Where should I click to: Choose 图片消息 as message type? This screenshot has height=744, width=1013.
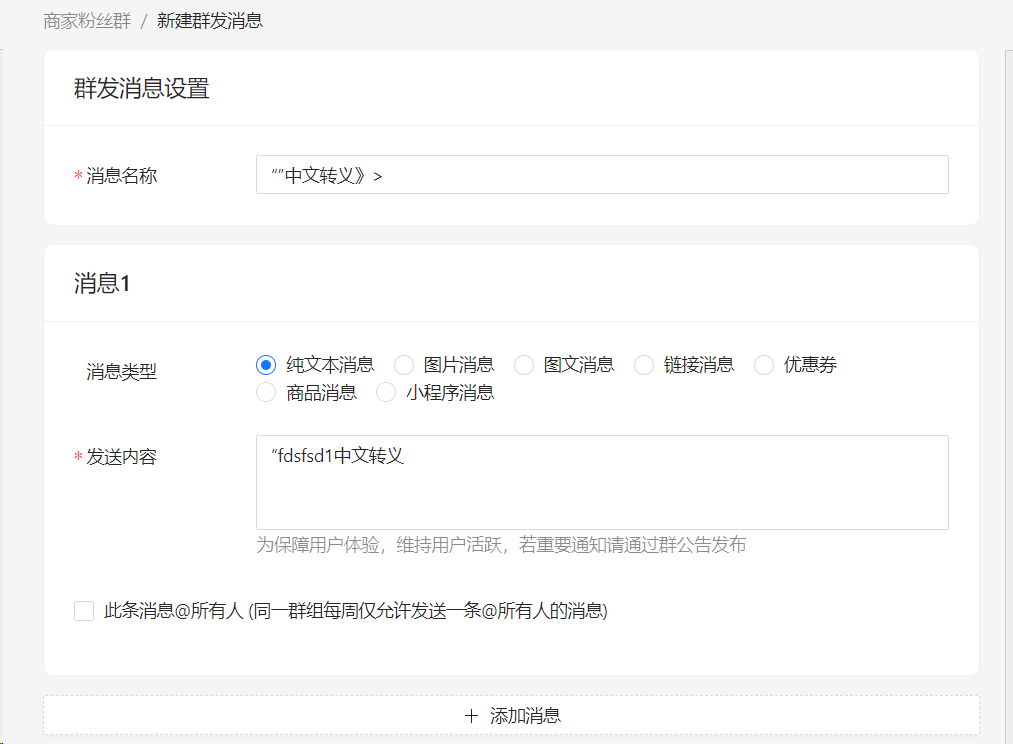(x=405, y=365)
